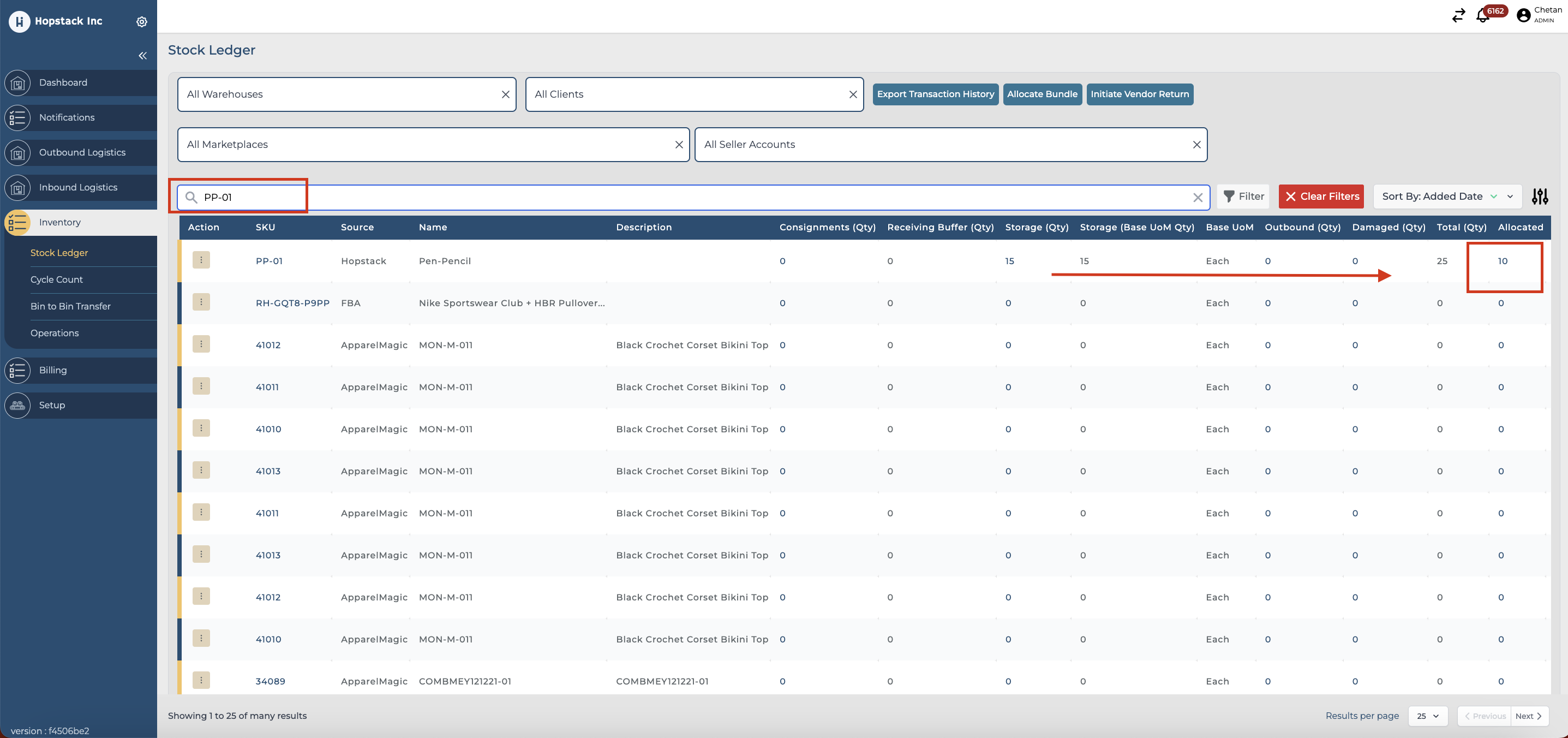This screenshot has width=1568, height=738.
Task: Collapse the sidebar with the double-chevron icon
Action: pos(142,56)
